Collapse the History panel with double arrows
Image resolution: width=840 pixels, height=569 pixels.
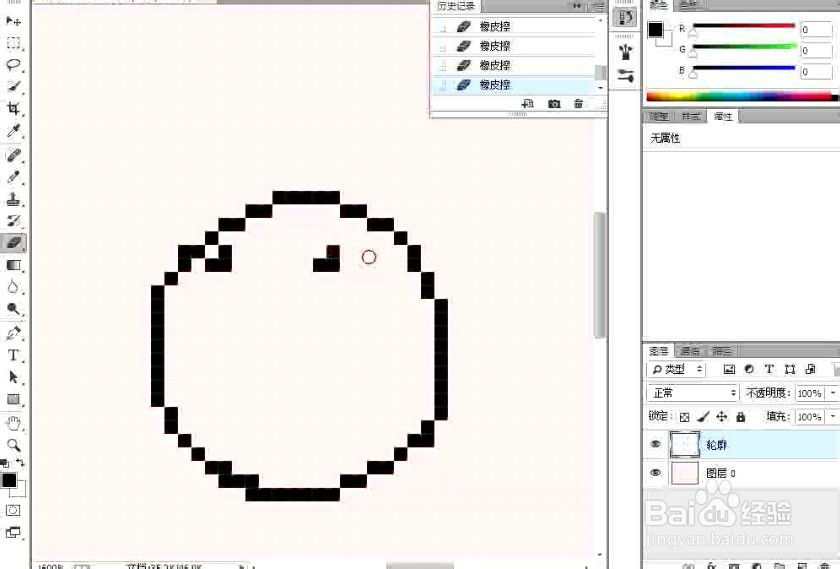click(577, 6)
